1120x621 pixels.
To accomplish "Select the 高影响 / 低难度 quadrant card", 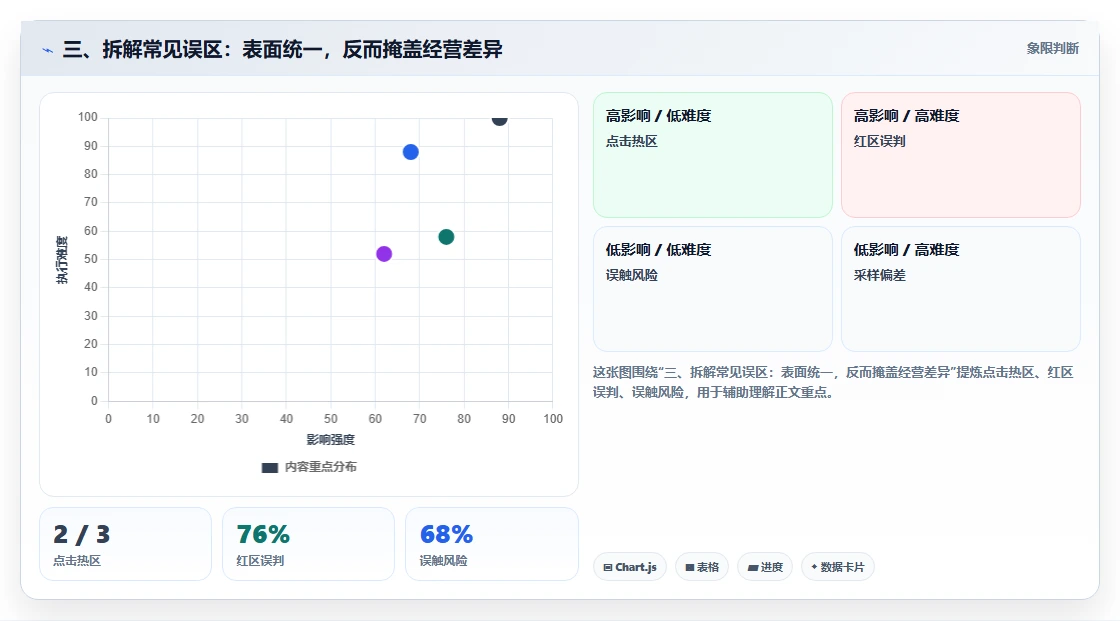I will (x=713, y=155).
